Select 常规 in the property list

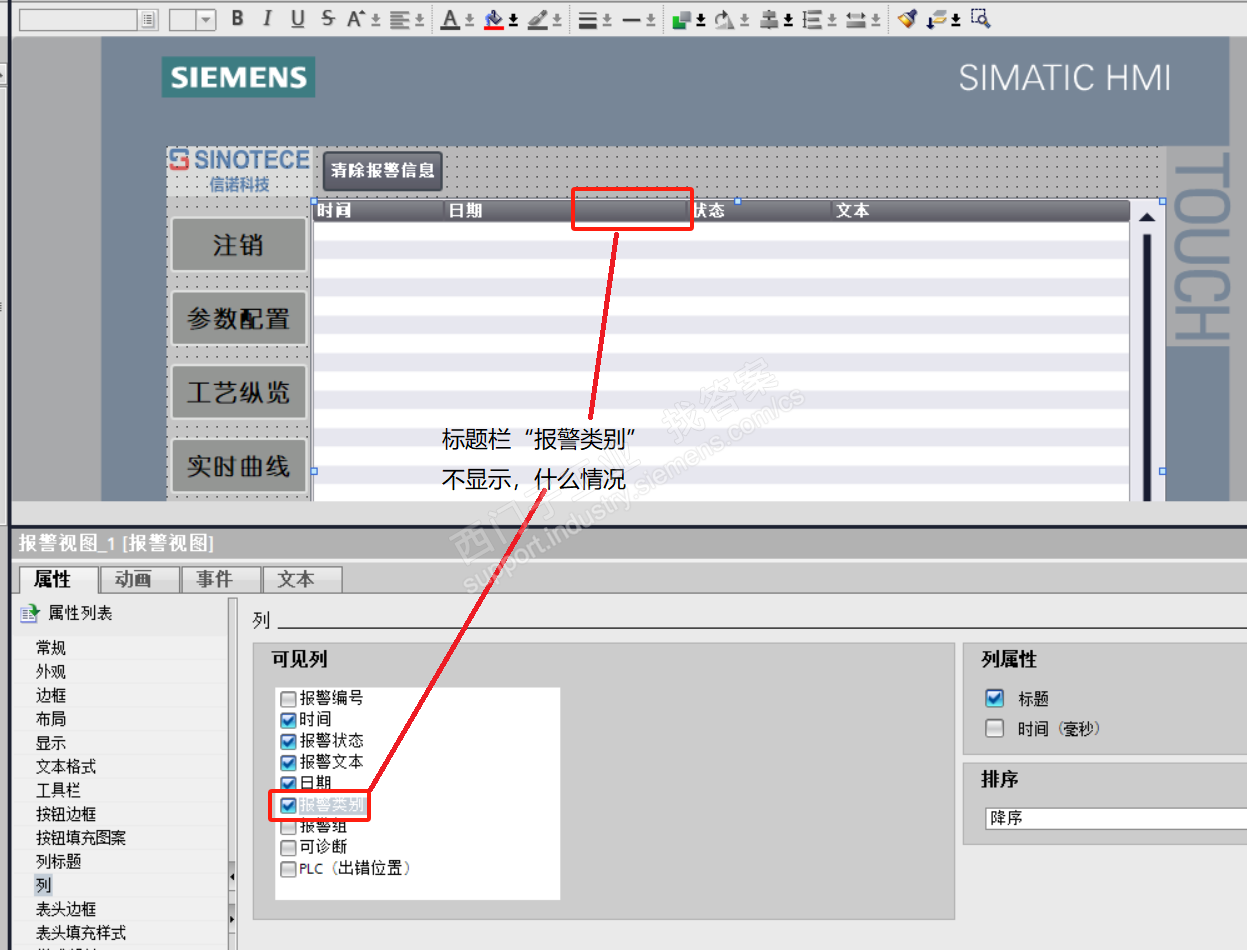(51, 648)
